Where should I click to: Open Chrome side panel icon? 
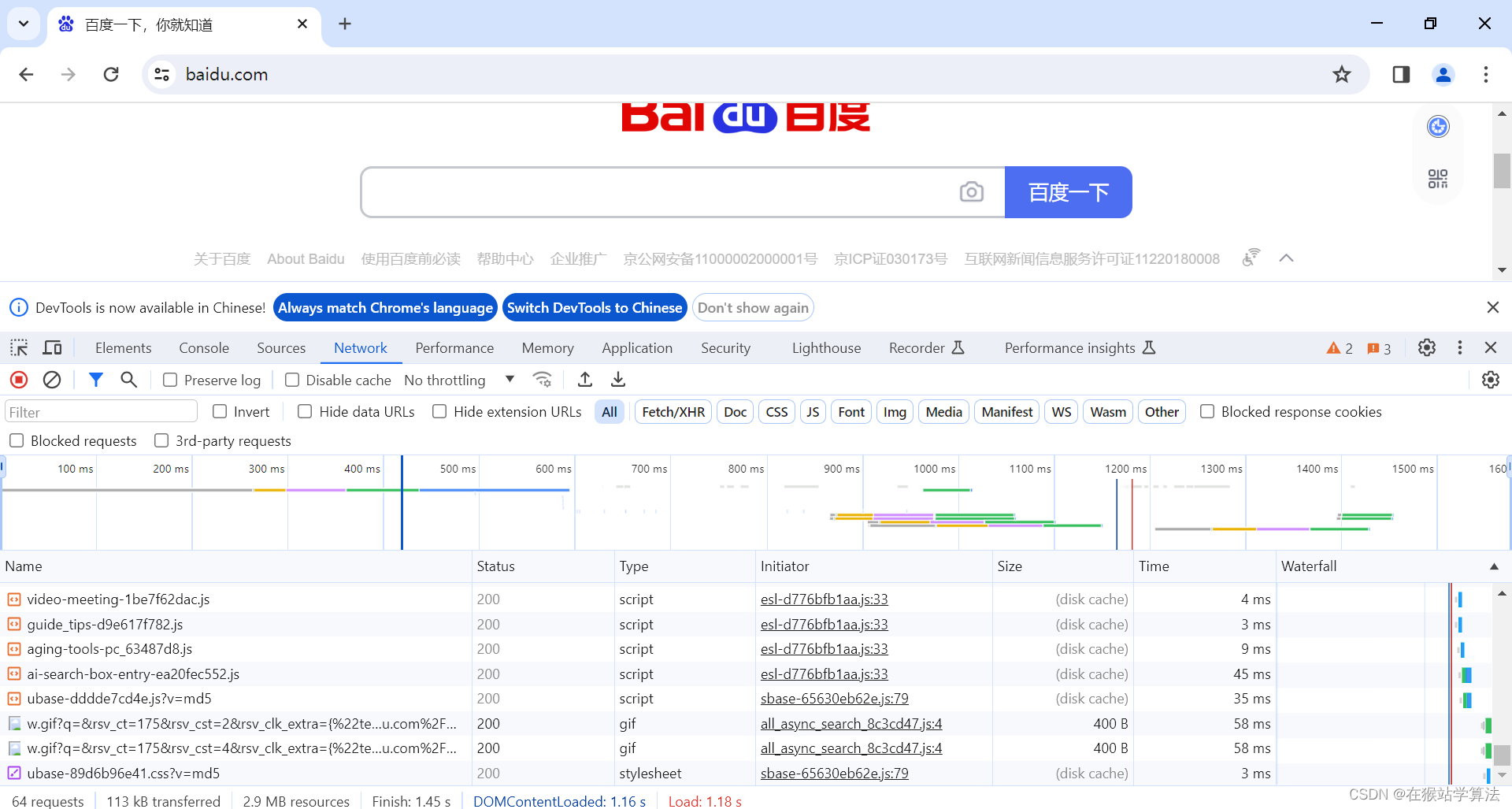(x=1401, y=75)
